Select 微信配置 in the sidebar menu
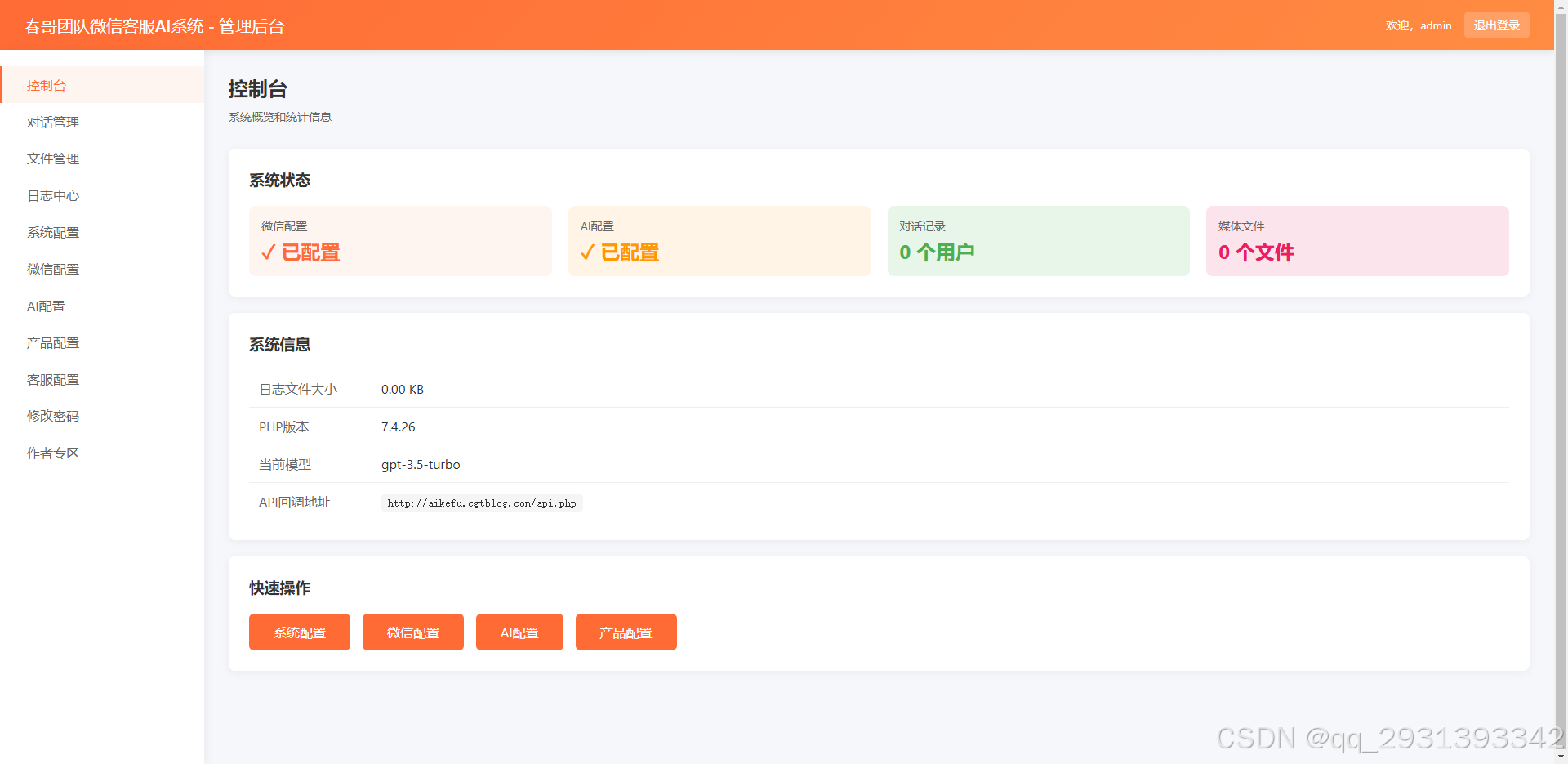This screenshot has width=1568, height=764. (102, 269)
